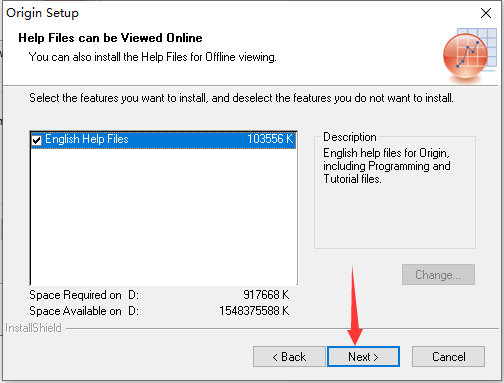Click the Description group box label
Screen dimensions: 504x383
tap(350, 137)
